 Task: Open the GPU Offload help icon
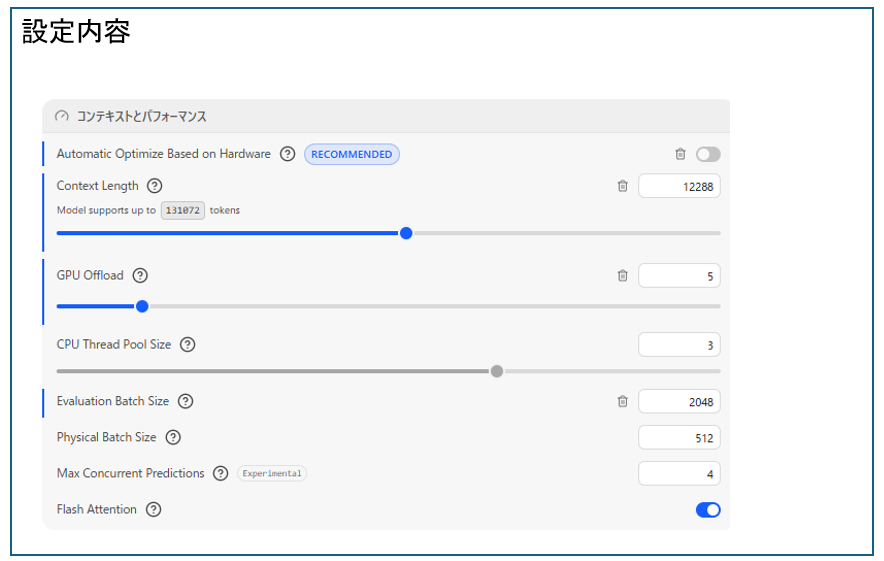pos(140,275)
